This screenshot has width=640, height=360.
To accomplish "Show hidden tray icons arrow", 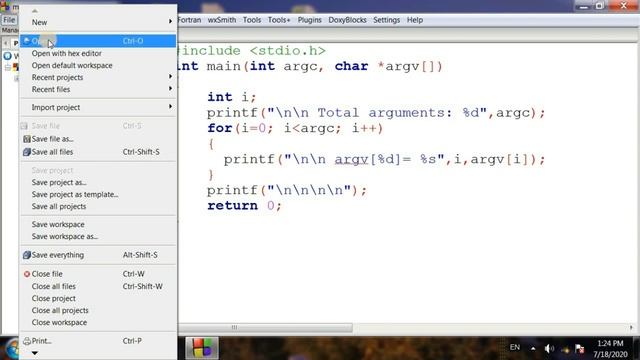I will coord(533,348).
